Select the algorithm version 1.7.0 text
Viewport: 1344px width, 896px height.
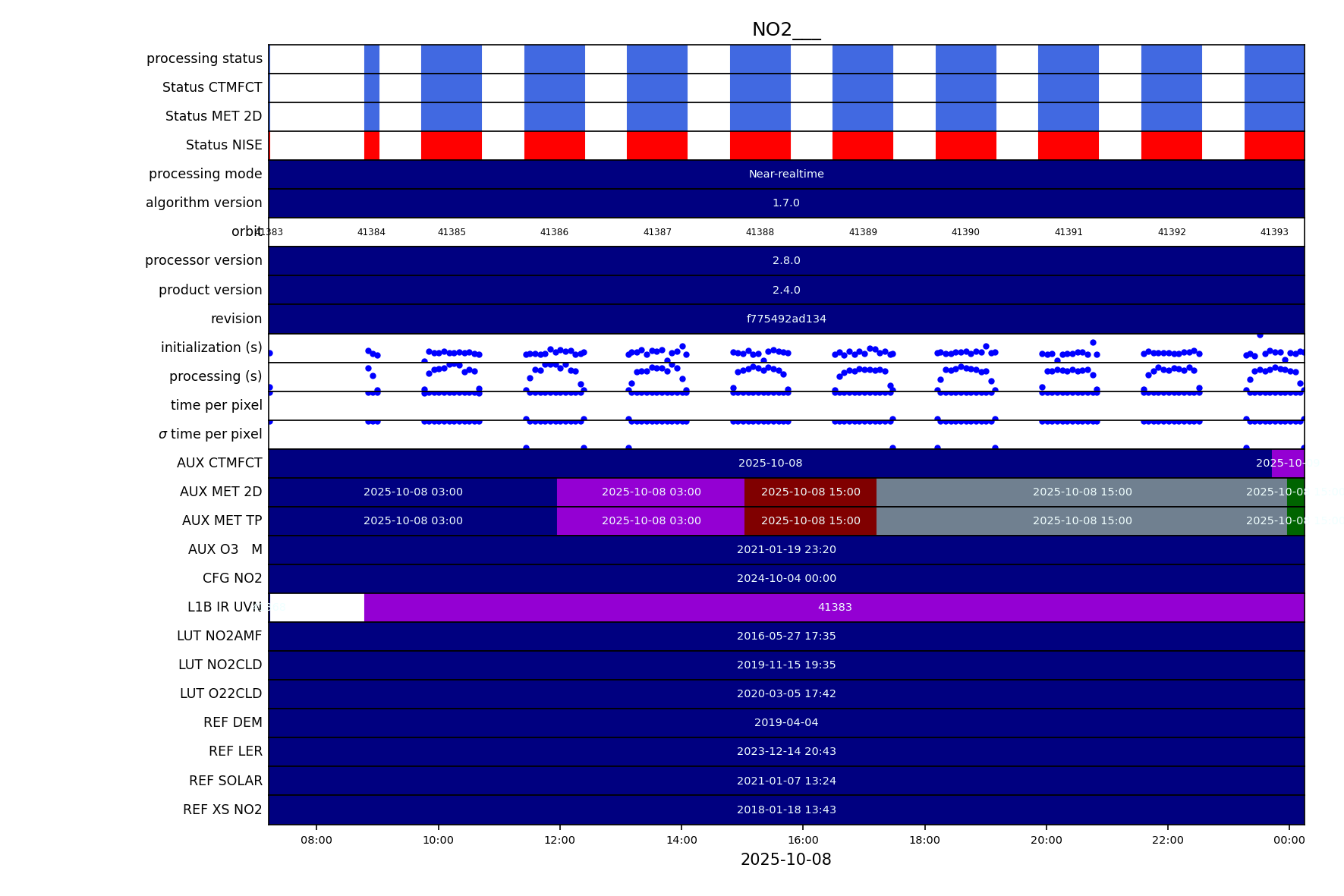point(786,203)
